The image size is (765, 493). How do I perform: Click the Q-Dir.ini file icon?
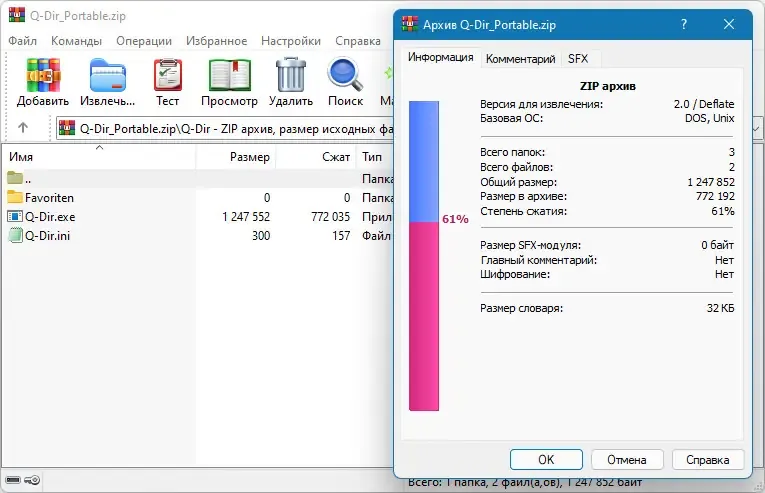pyautogui.click(x=16, y=235)
